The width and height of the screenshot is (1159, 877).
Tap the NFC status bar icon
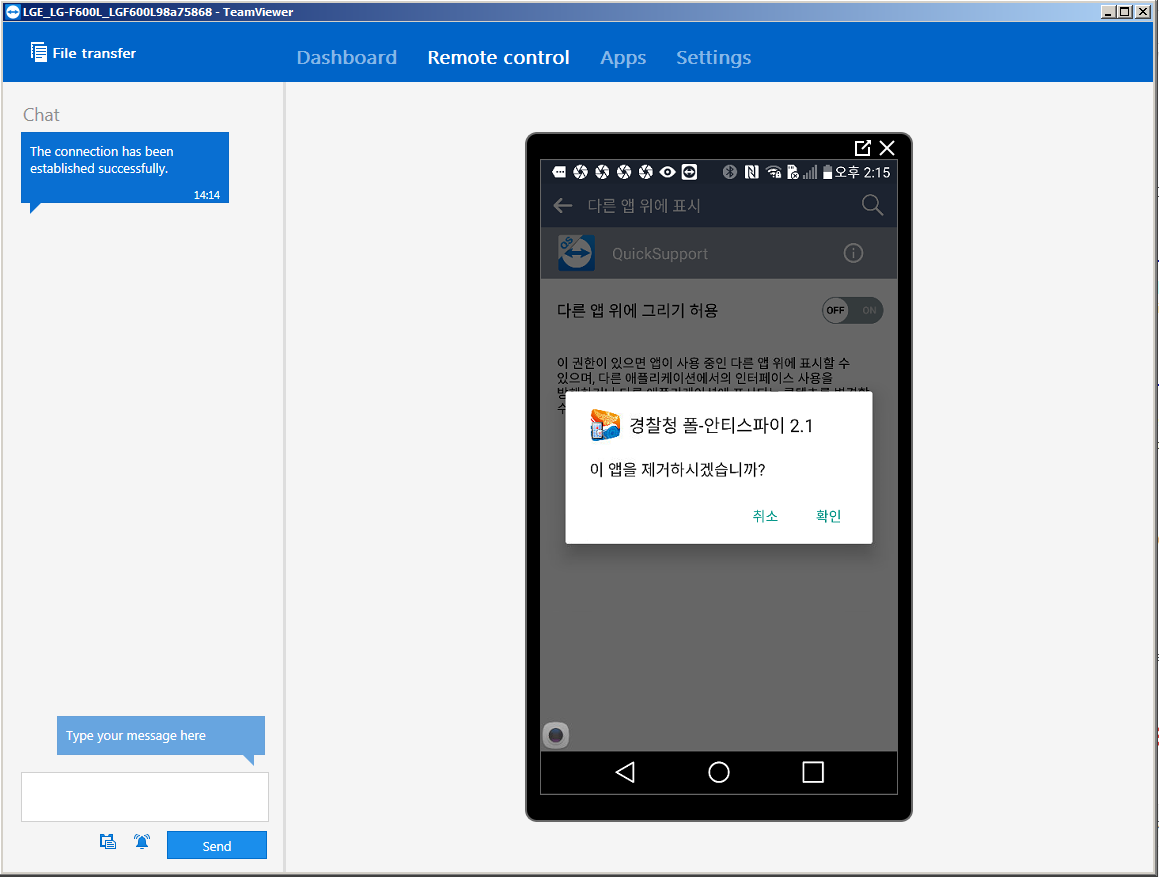coord(752,172)
